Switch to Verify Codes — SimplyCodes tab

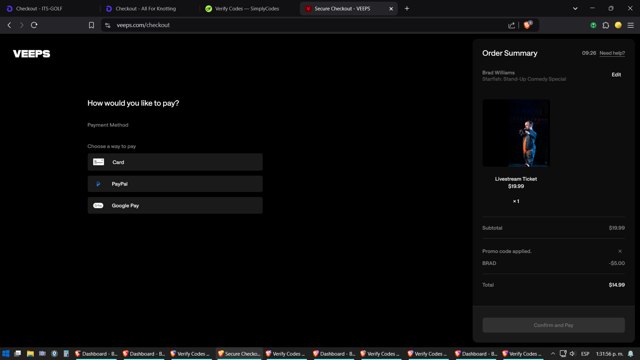click(247, 9)
